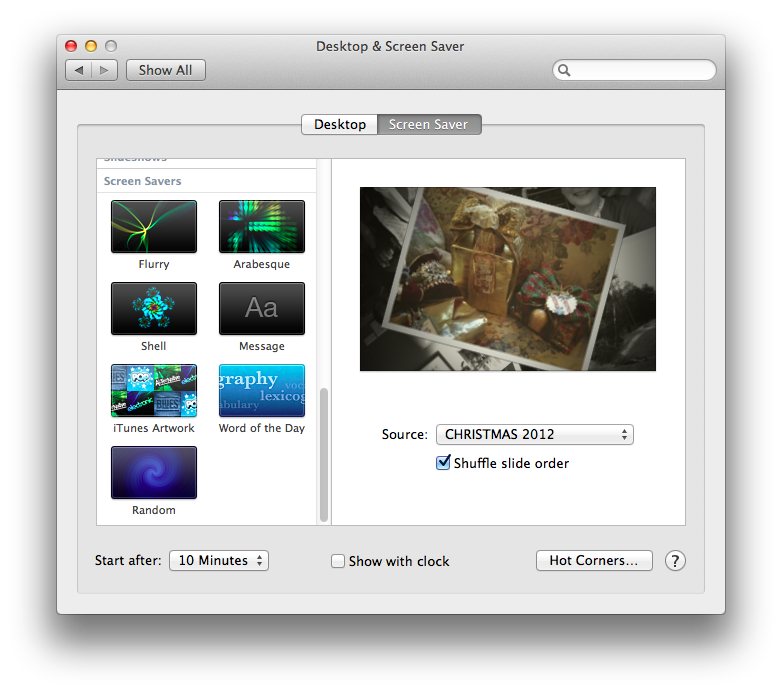Click the magnifying glass search icon
The height and width of the screenshot is (693, 782).
point(564,70)
